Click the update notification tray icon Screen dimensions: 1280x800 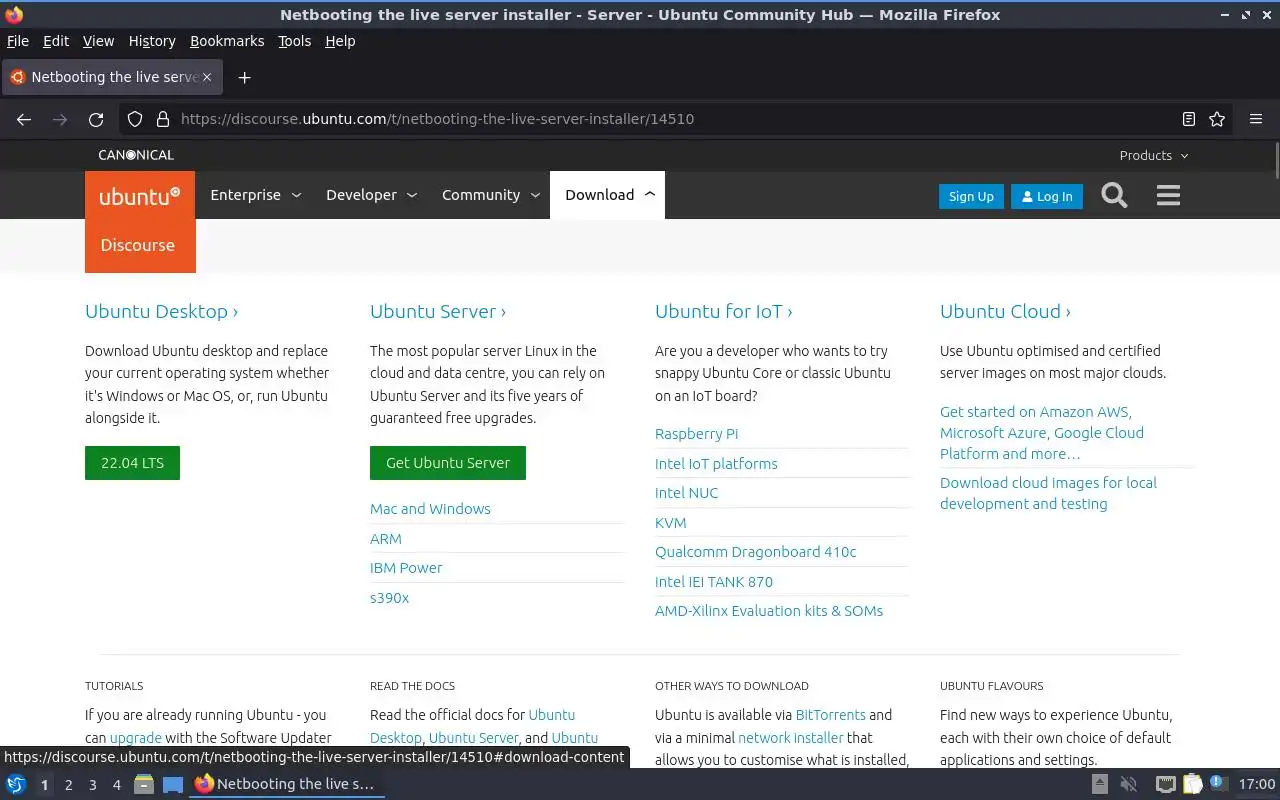(x=1217, y=782)
